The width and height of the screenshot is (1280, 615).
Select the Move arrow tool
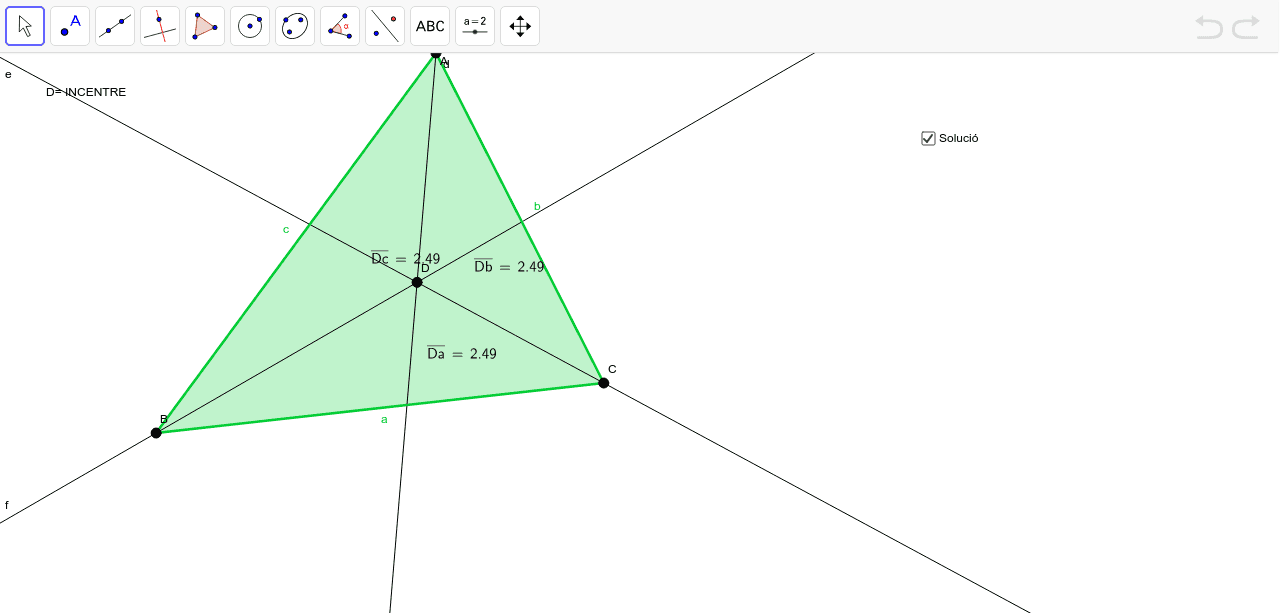[25, 26]
